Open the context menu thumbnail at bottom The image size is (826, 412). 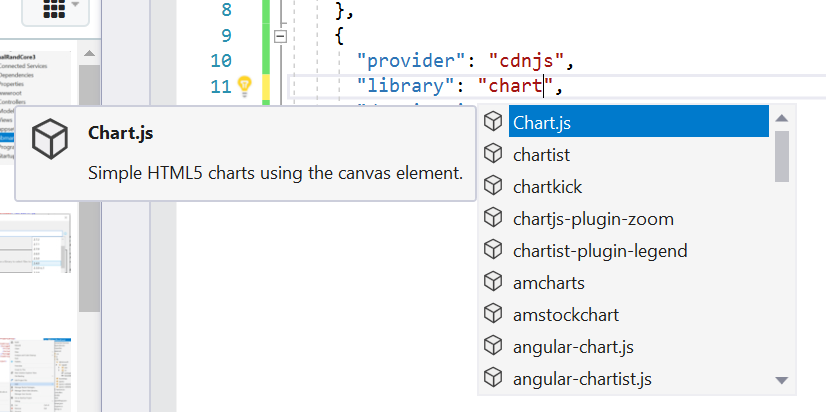pos(35,375)
